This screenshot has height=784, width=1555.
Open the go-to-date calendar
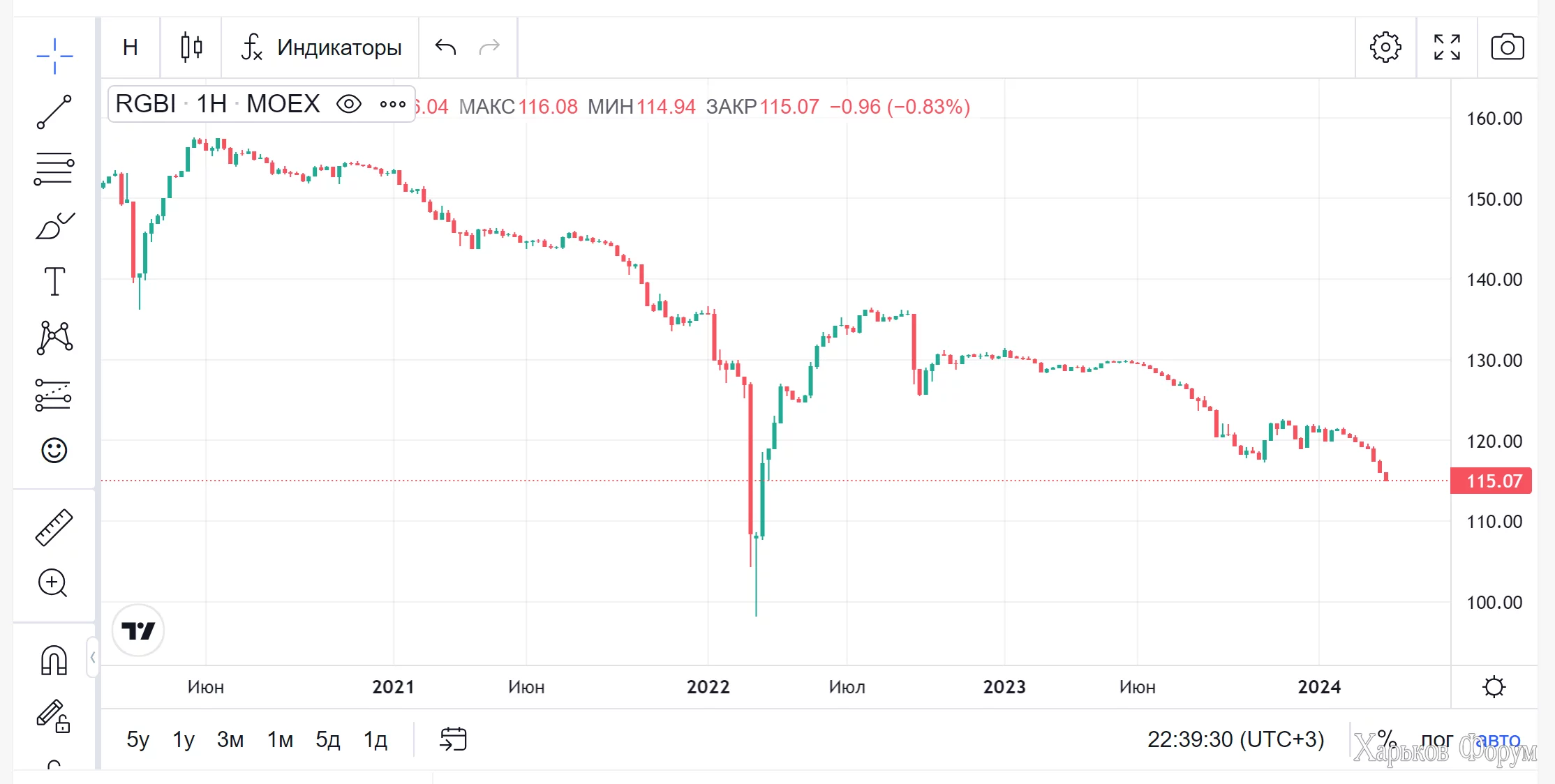(453, 739)
